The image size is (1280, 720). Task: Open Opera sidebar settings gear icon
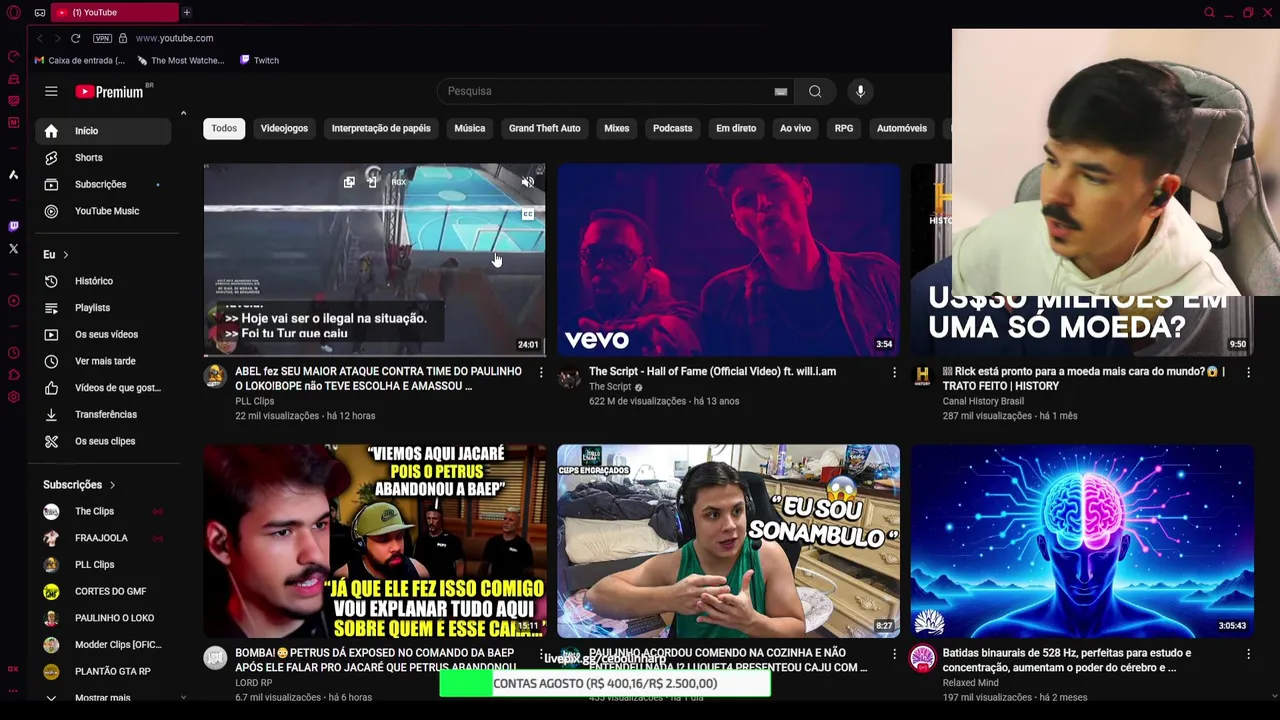[x=13, y=397]
